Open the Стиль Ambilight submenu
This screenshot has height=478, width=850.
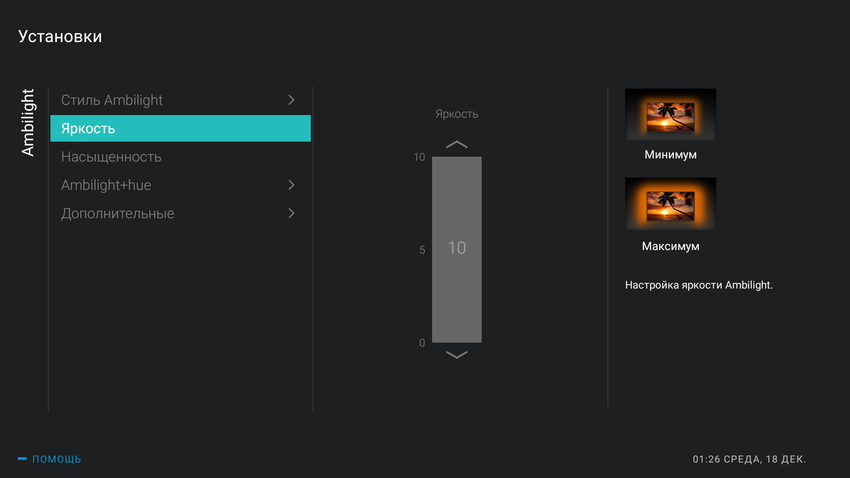coord(112,100)
